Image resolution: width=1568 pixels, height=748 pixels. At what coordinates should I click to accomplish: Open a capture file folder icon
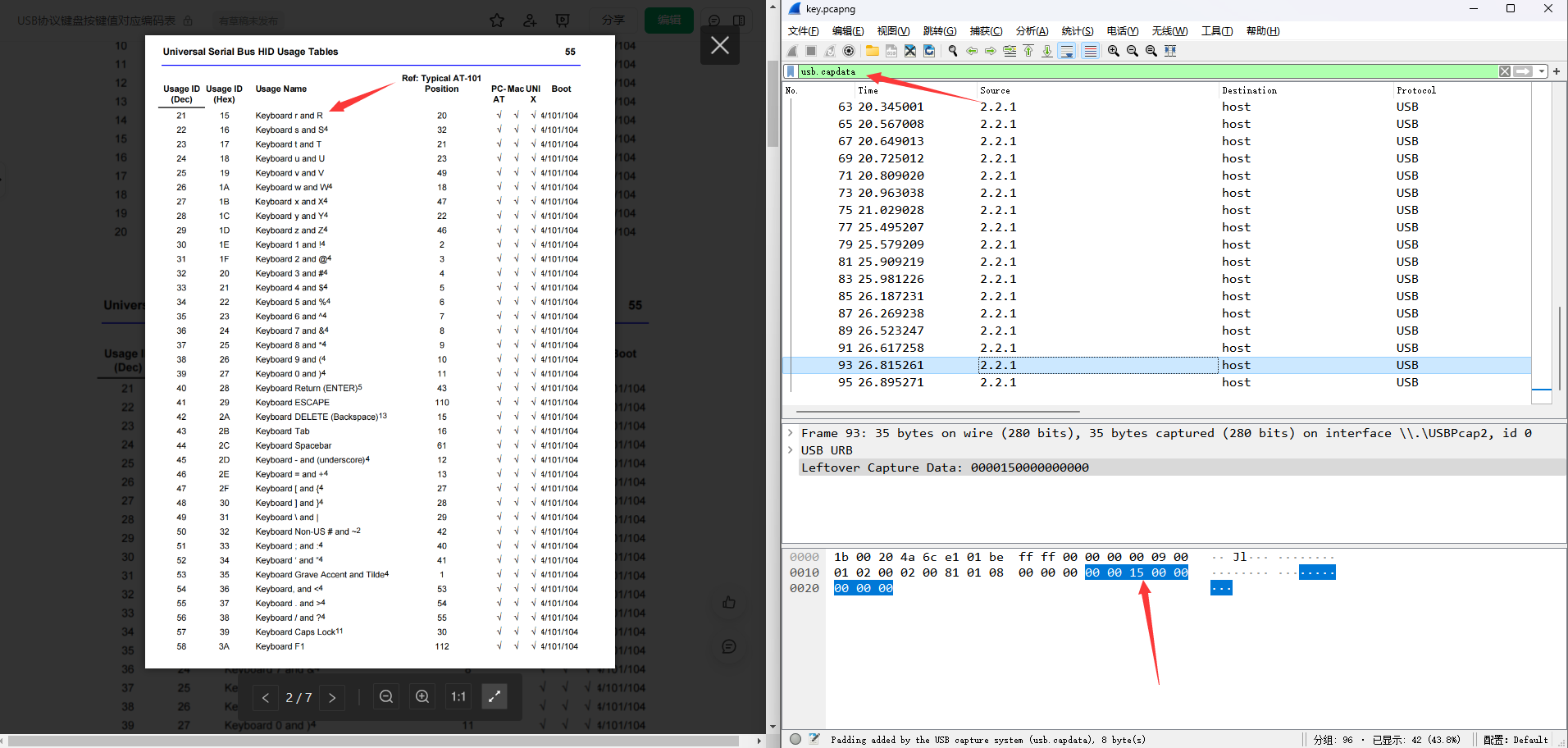pos(873,51)
